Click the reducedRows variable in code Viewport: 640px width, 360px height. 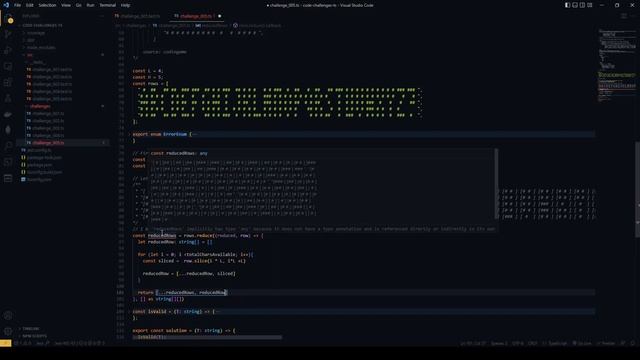(162, 236)
